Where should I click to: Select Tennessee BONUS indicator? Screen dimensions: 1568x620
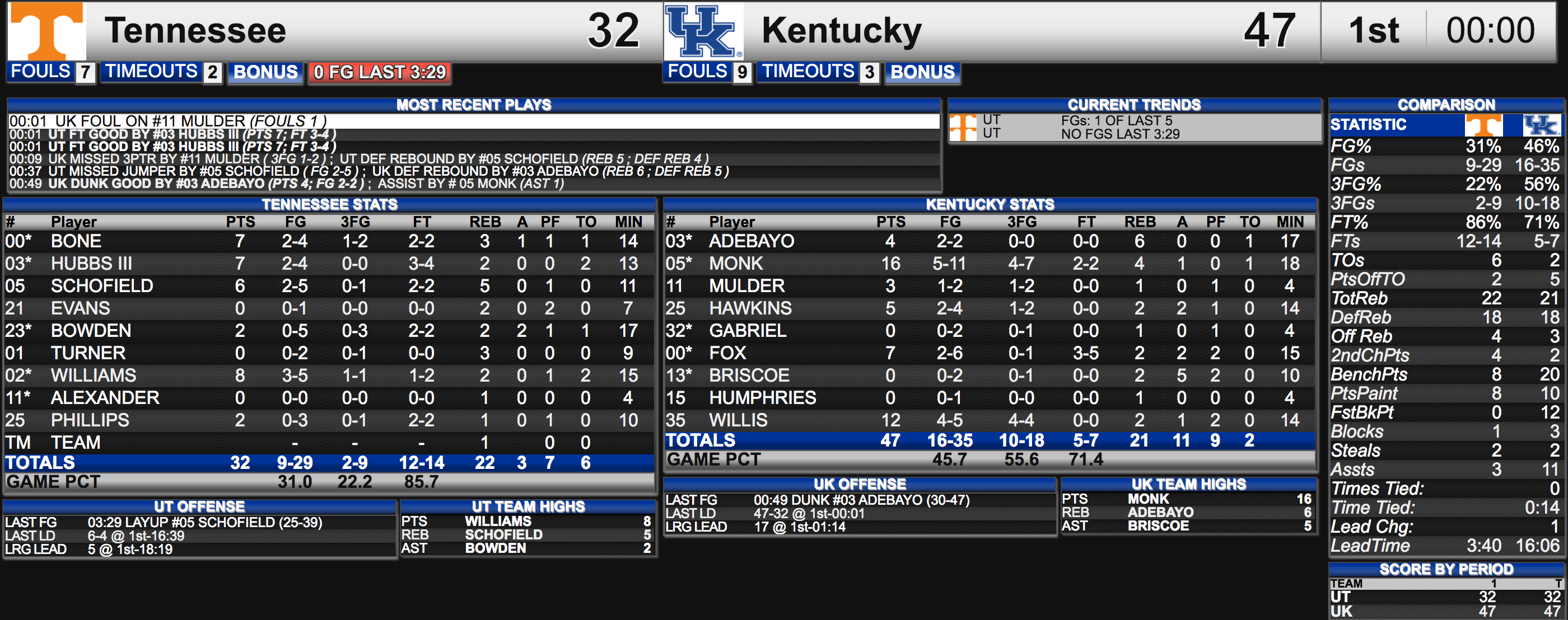point(266,72)
